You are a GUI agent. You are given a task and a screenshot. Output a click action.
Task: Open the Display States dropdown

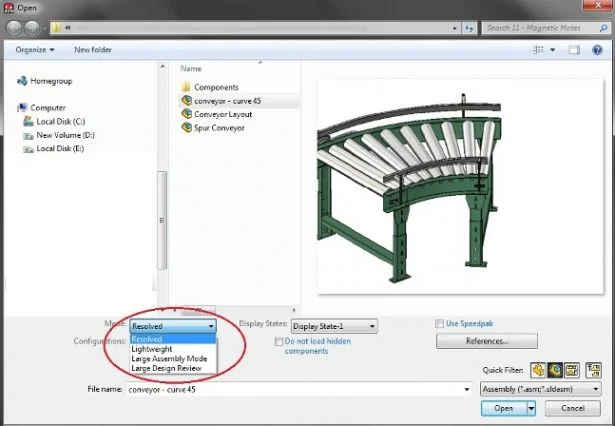pyautogui.click(x=372, y=326)
